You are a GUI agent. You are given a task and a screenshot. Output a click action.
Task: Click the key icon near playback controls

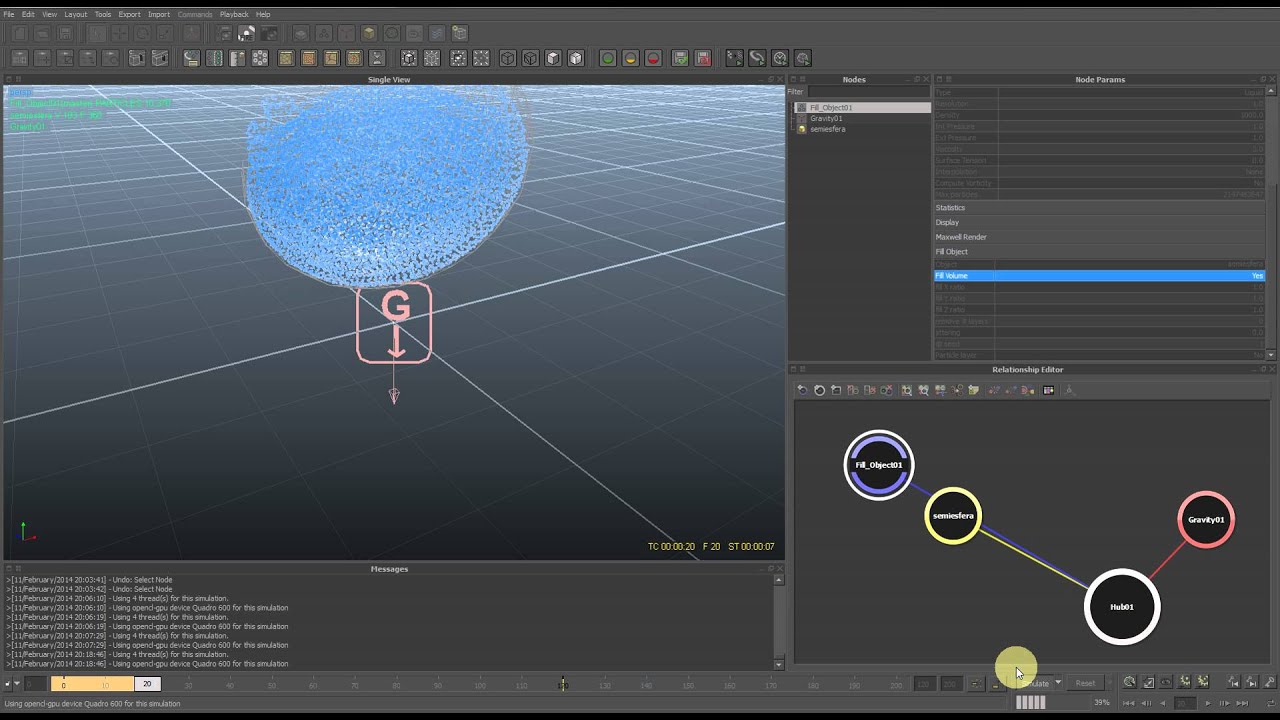[x=1270, y=682]
